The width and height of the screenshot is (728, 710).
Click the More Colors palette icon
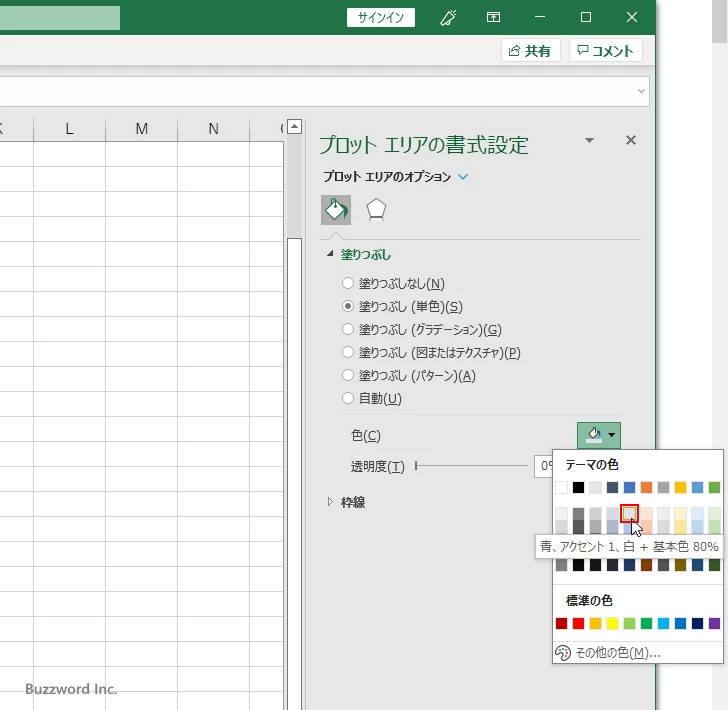tap(563, 653)
